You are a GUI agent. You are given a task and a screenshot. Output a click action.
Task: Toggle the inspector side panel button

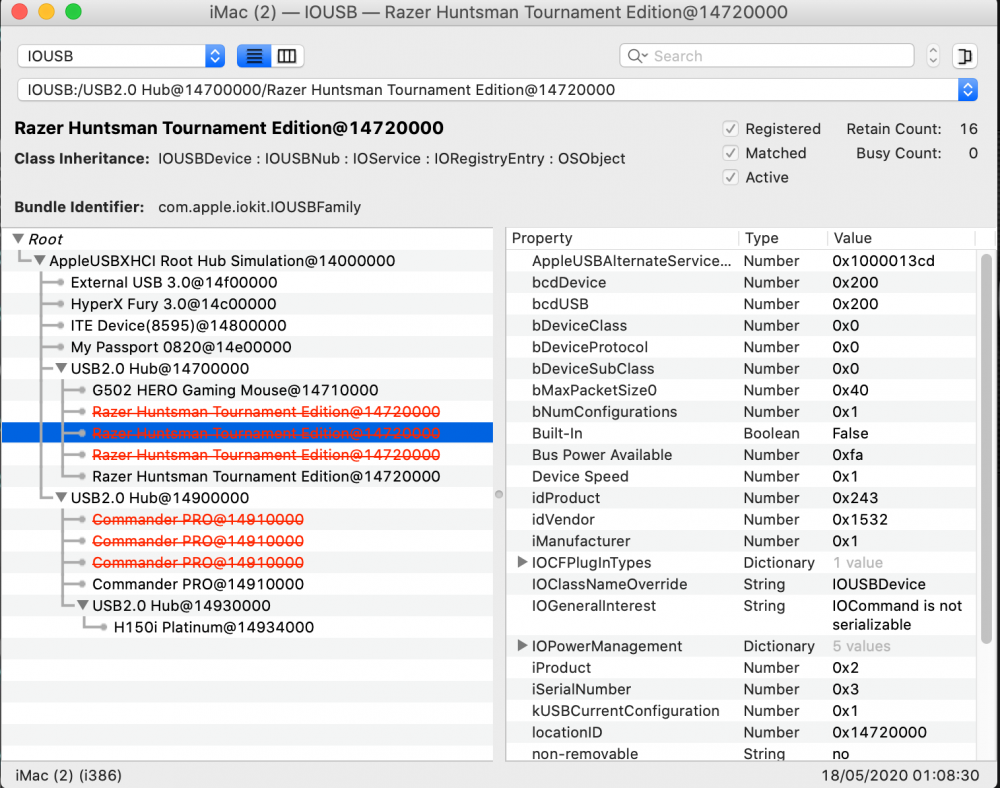pyautogui.click(x=965, y=56)
